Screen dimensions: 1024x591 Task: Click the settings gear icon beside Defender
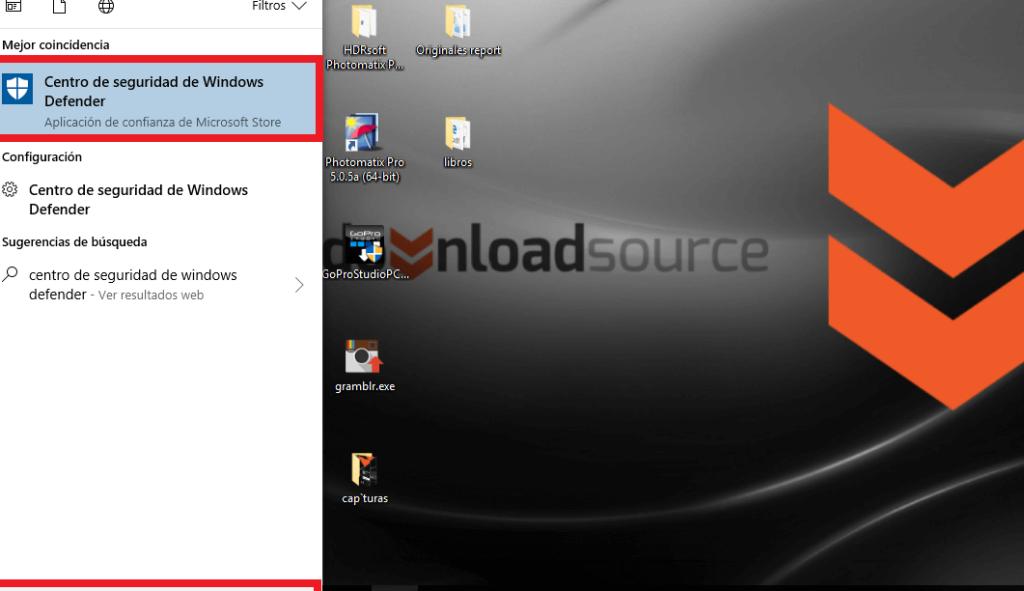point(10,190)
